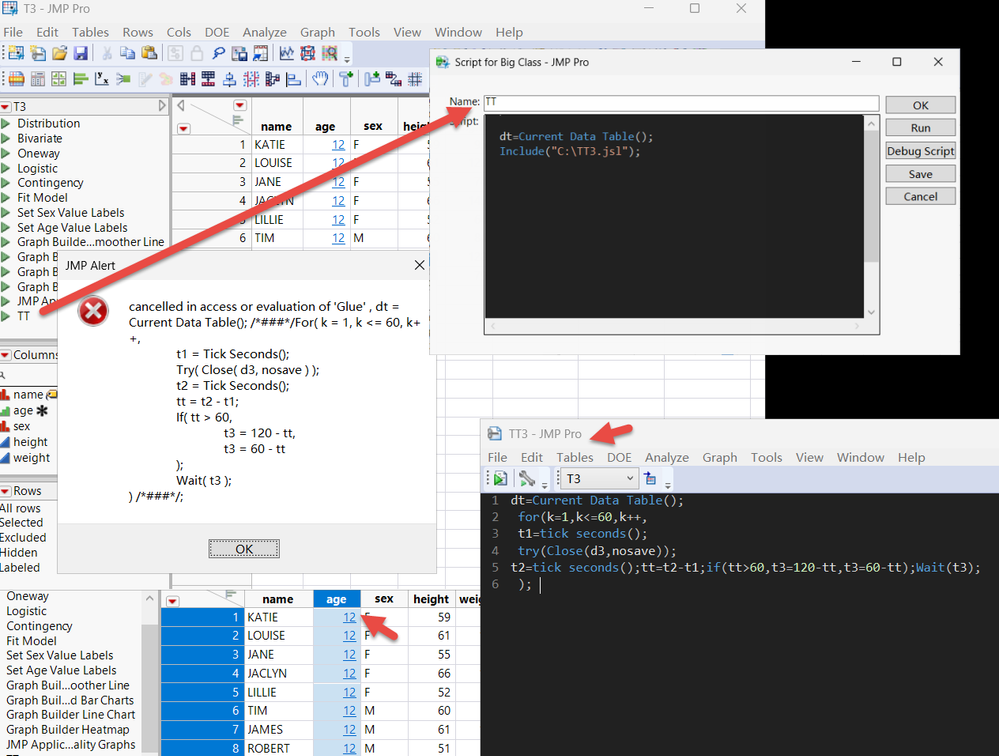Click the Fit Y by X icon

pos(101,79)
